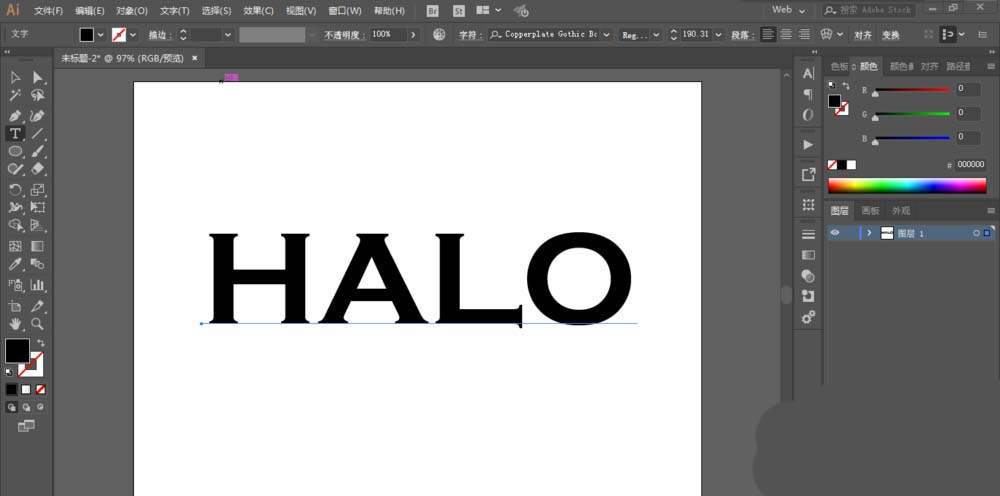The width and height of the screenshot is (1000, 496).
Task: Expand the opacity (不透明度) arrow
Action: (413, 34)
